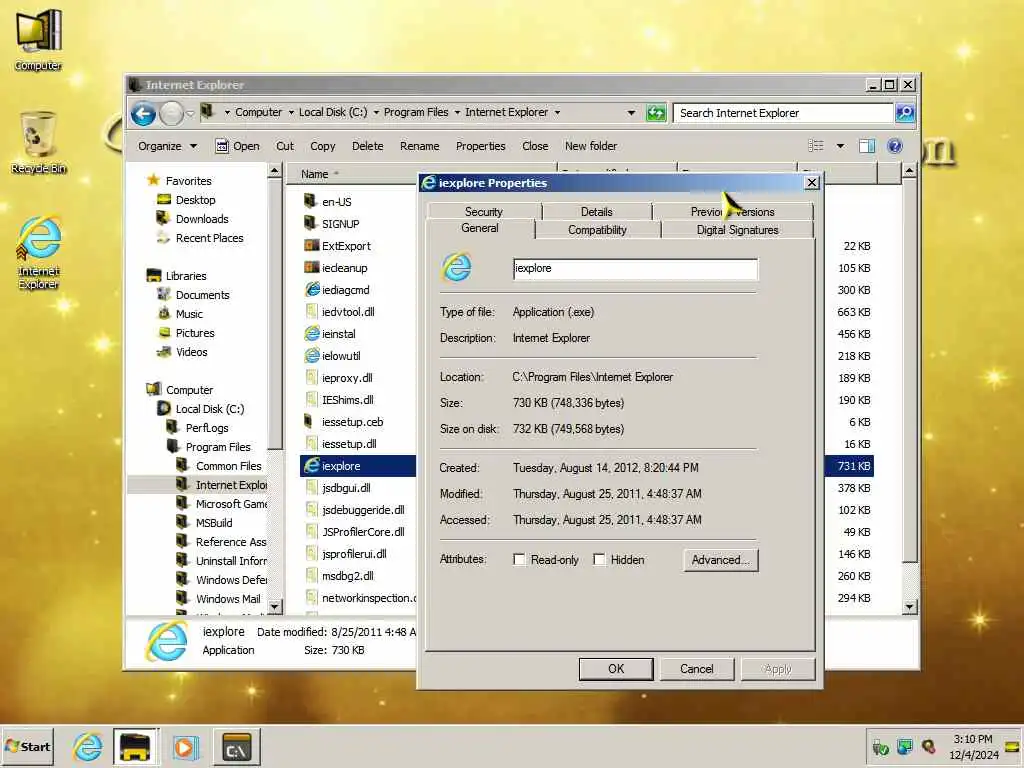Open the recent pages dropdown beside Forward
The image size is (1024, 768).
pos(190,114)
